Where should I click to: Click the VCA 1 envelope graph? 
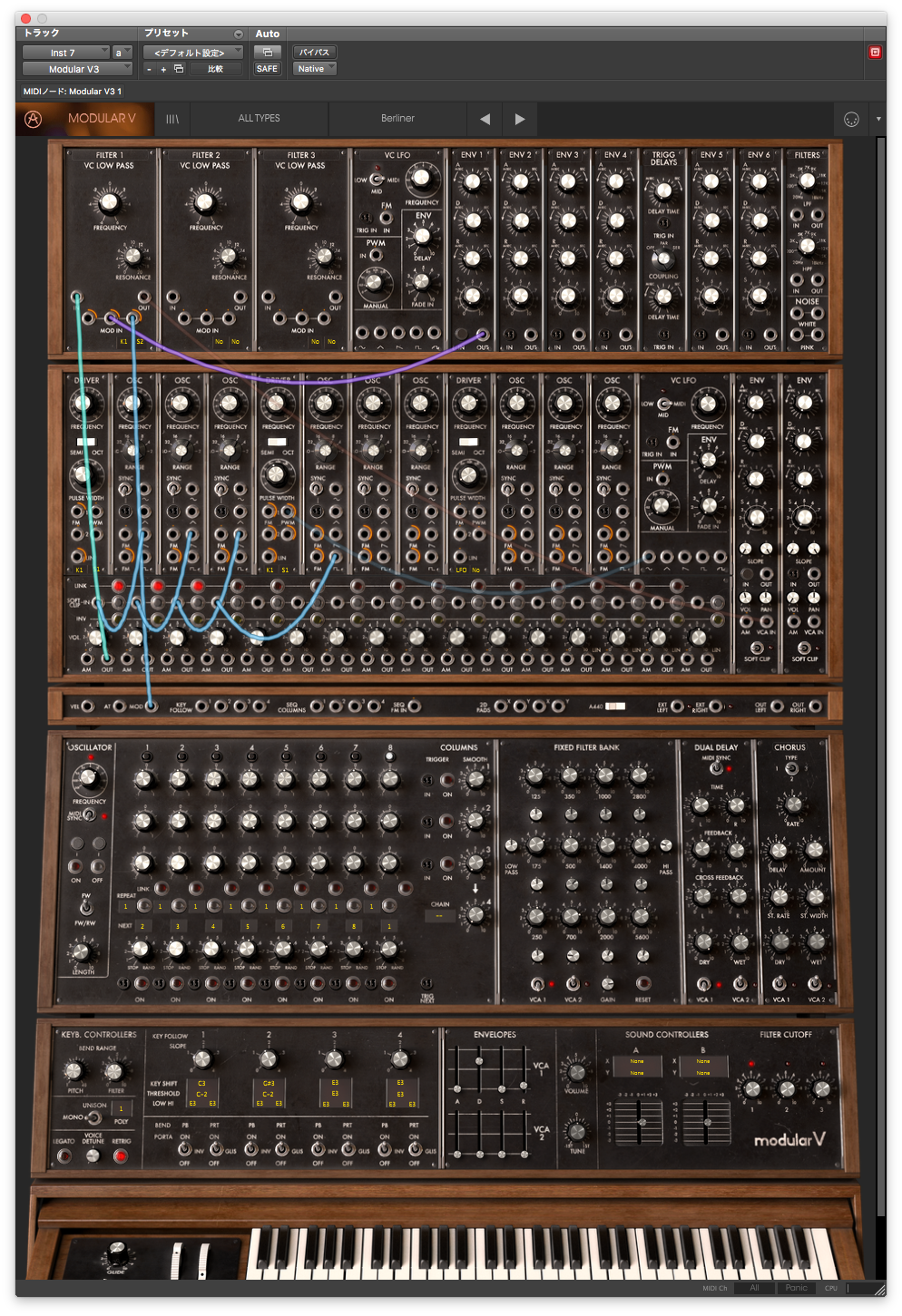coord(492,1070)
